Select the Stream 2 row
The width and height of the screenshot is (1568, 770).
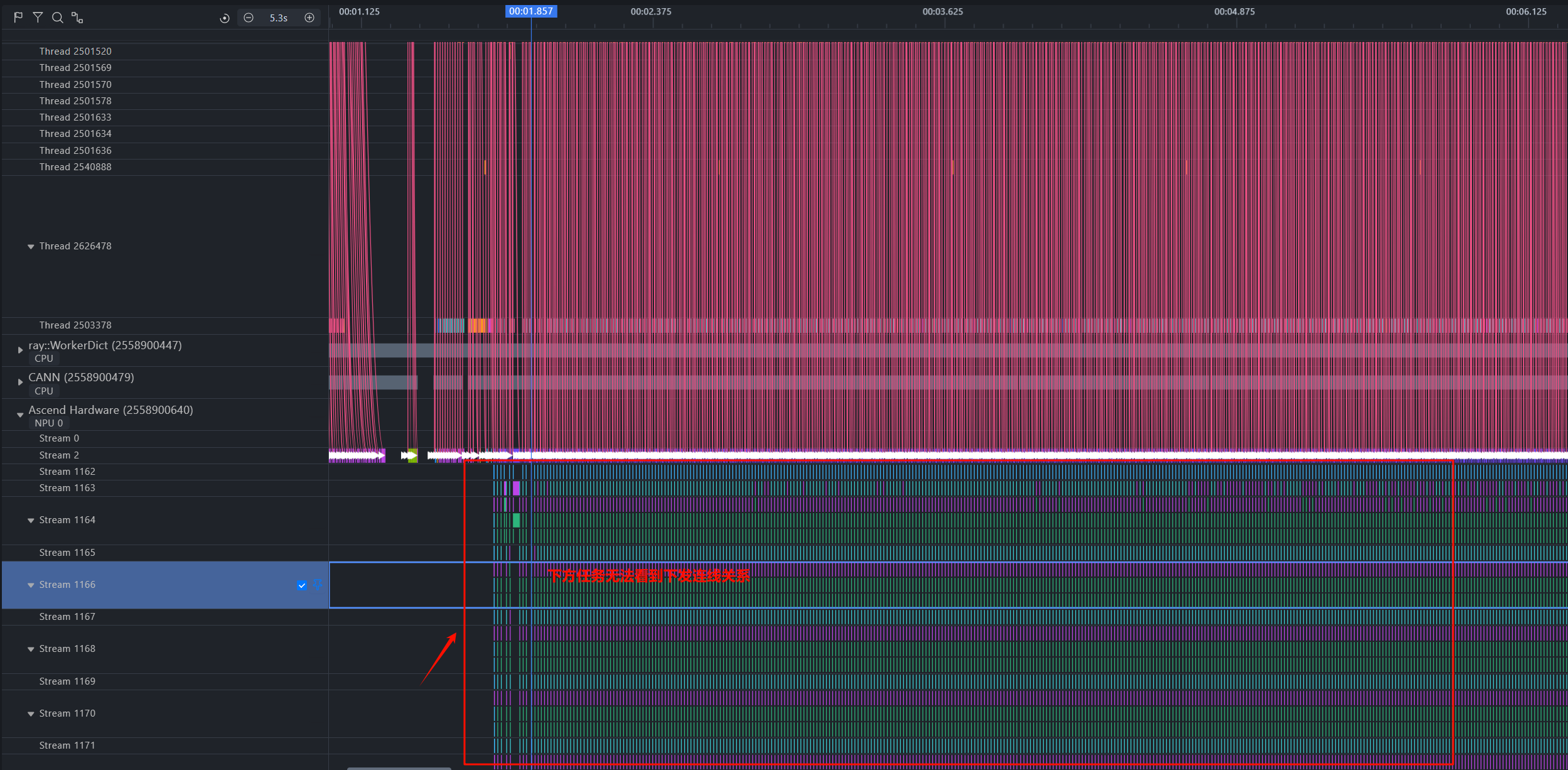pos(165,455)
